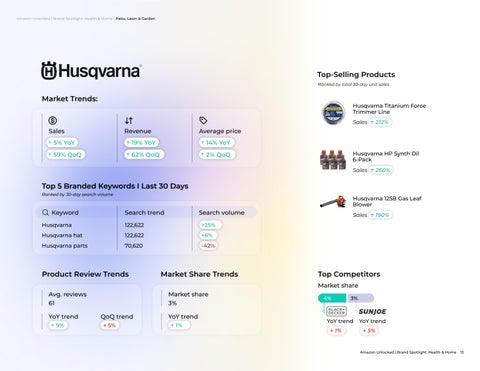Click the Synth Oil sales +260% badge
Viewport: 480px width, 371px height.
(381, 170)
